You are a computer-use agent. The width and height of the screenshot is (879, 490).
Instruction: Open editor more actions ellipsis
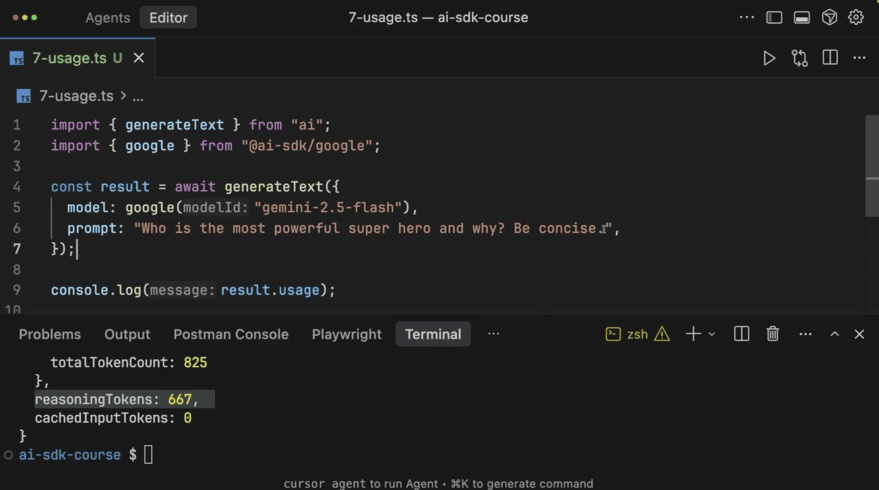pos(859,58)
